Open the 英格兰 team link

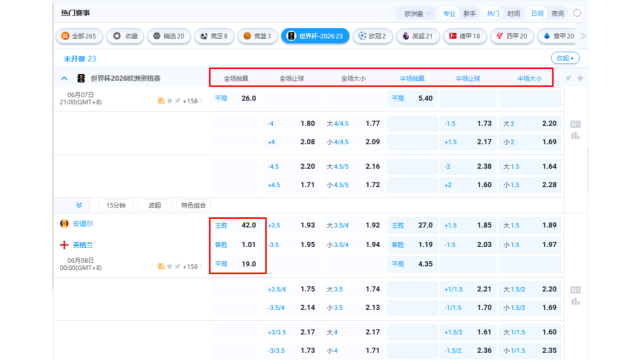click(x=83, y=245)
